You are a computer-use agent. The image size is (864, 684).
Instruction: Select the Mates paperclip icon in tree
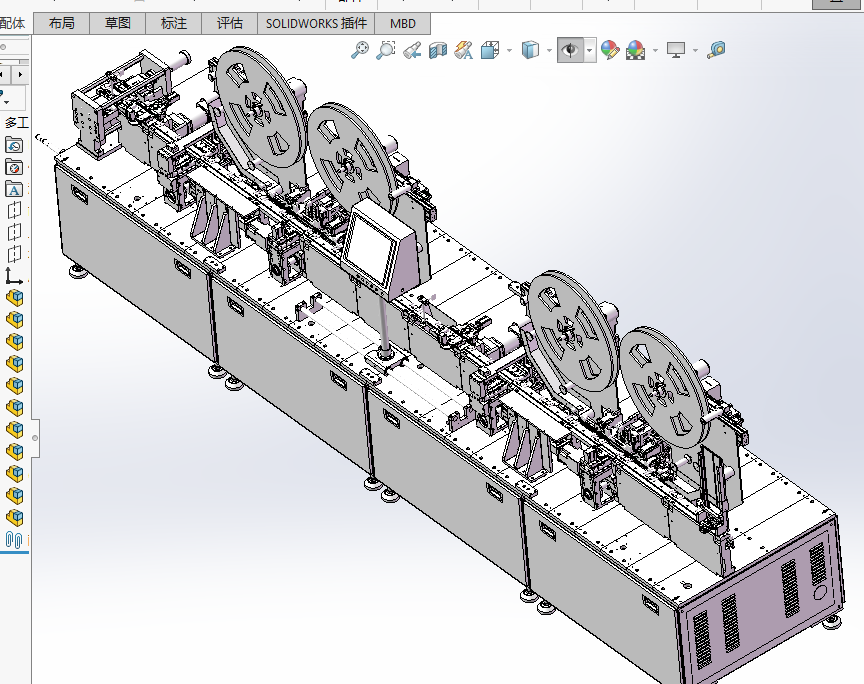14,539
